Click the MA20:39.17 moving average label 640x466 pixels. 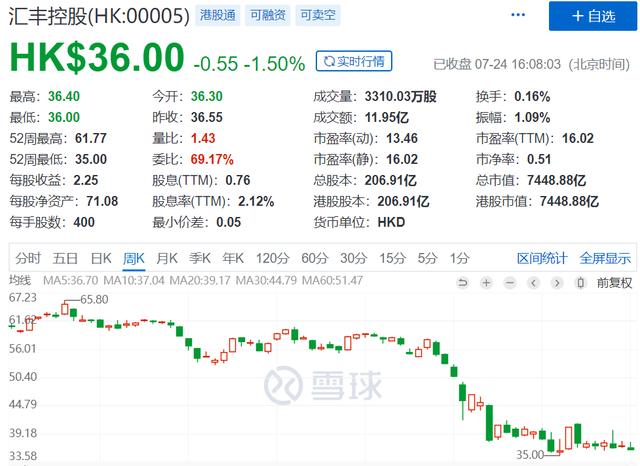pyautogui.click(x=200, y=281)
